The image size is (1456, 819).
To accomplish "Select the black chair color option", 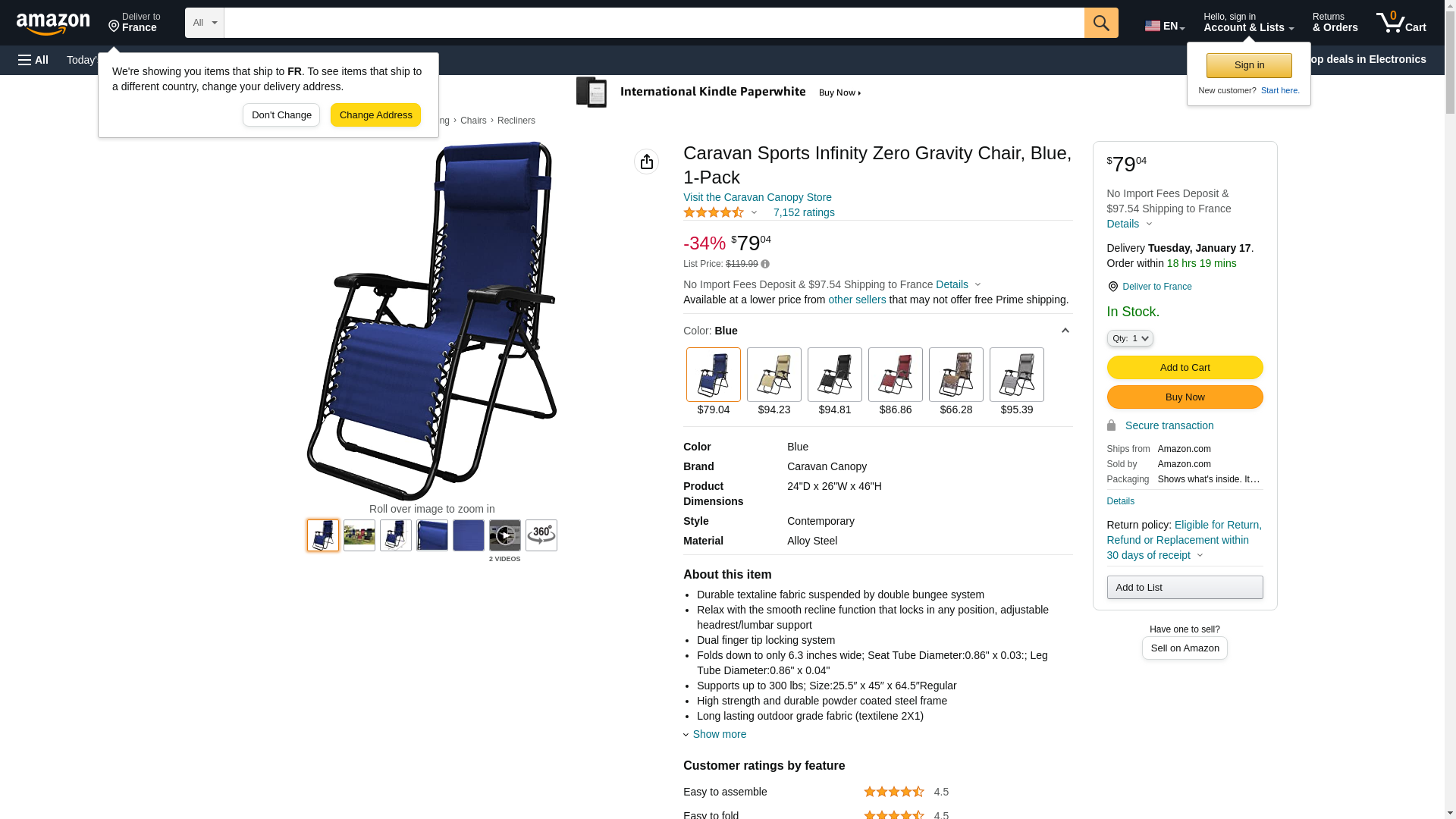I will (x=834, y=375).
